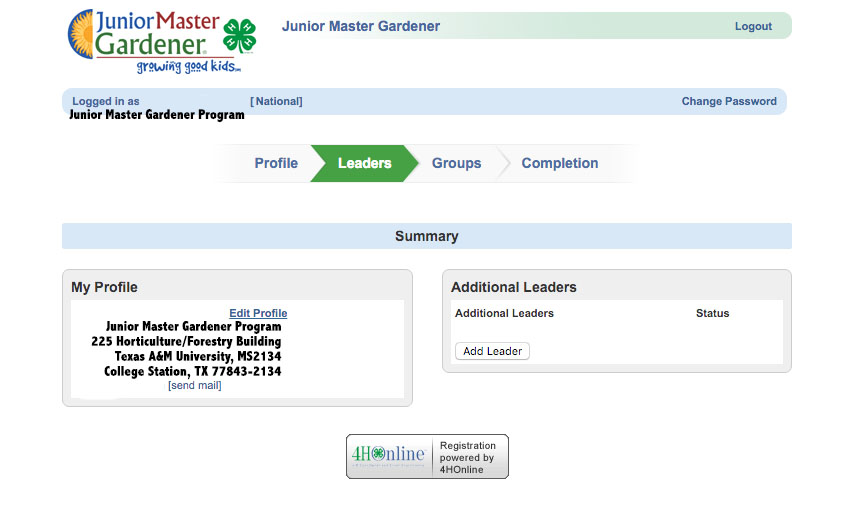This screenshot has height=529, width=859.
Task: Click the Summary section header bar
Action: (426, 236)
